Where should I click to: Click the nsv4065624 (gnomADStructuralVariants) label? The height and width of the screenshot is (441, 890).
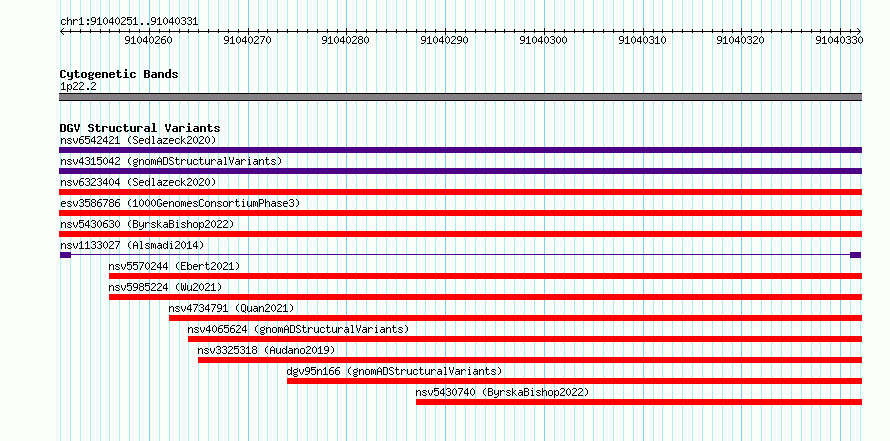click(x=299, y=329)
